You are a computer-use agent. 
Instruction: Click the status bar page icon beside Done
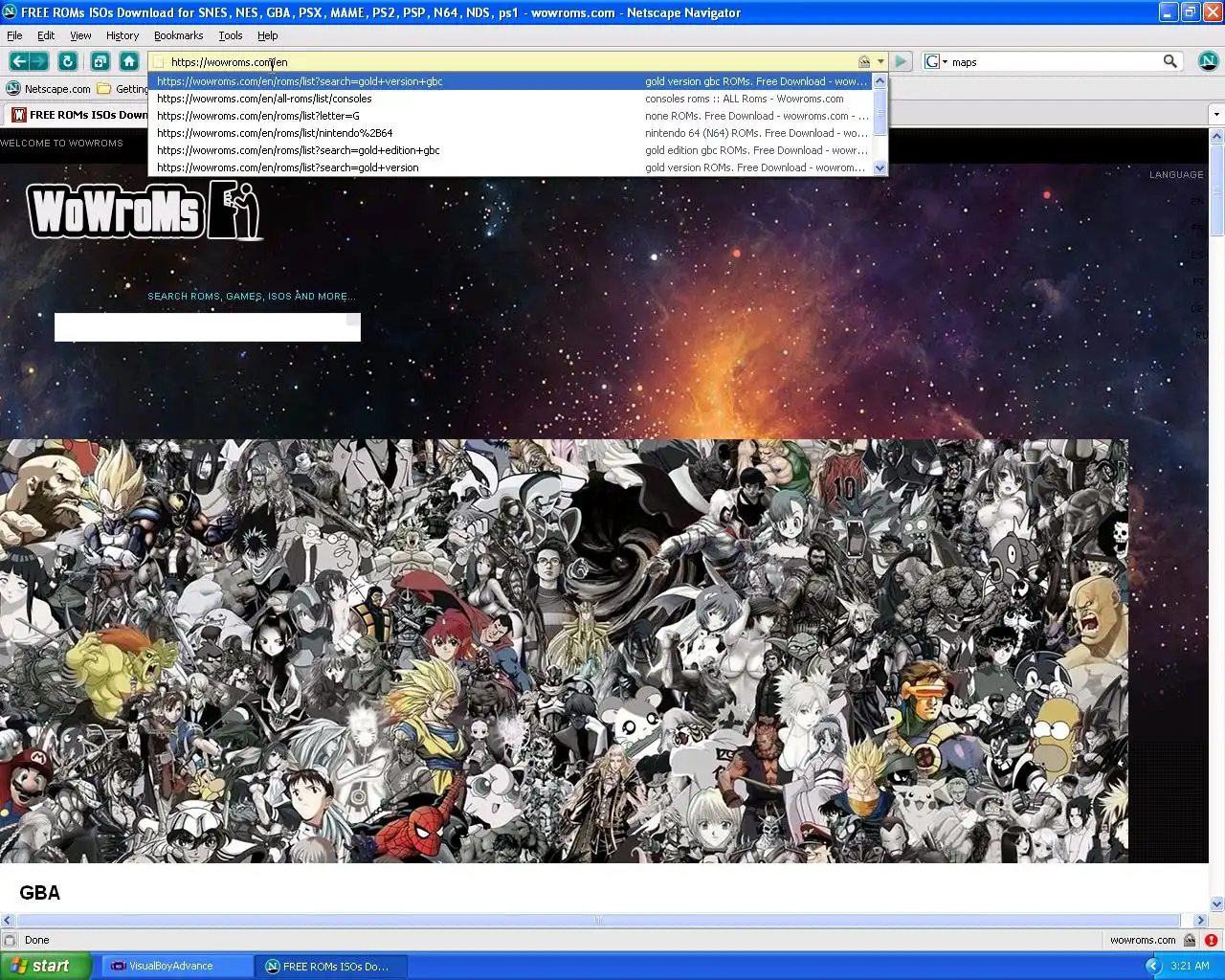click(10, 940)
